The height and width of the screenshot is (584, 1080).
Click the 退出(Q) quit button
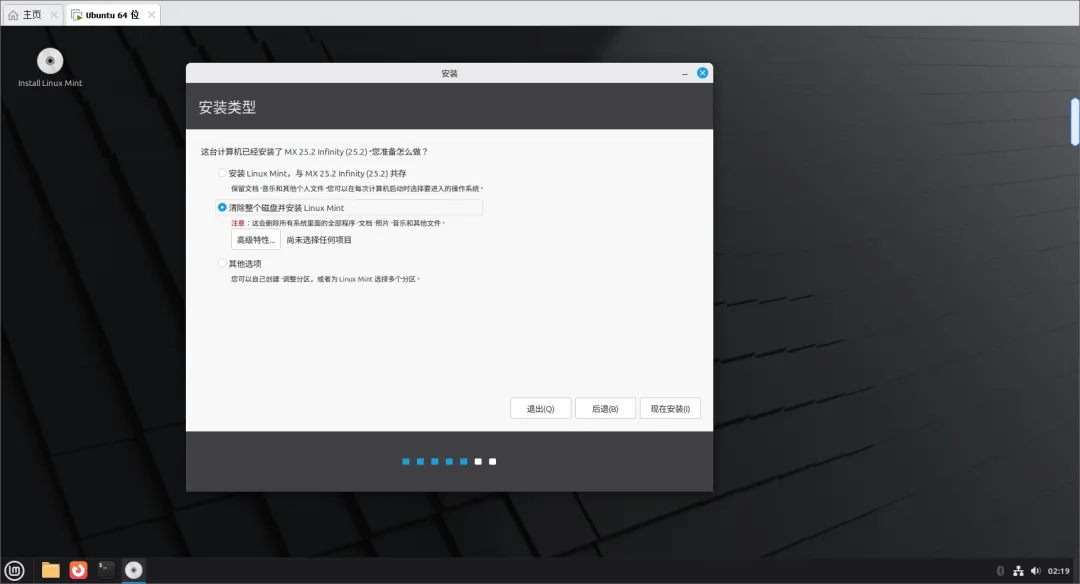tap(540, 408)
